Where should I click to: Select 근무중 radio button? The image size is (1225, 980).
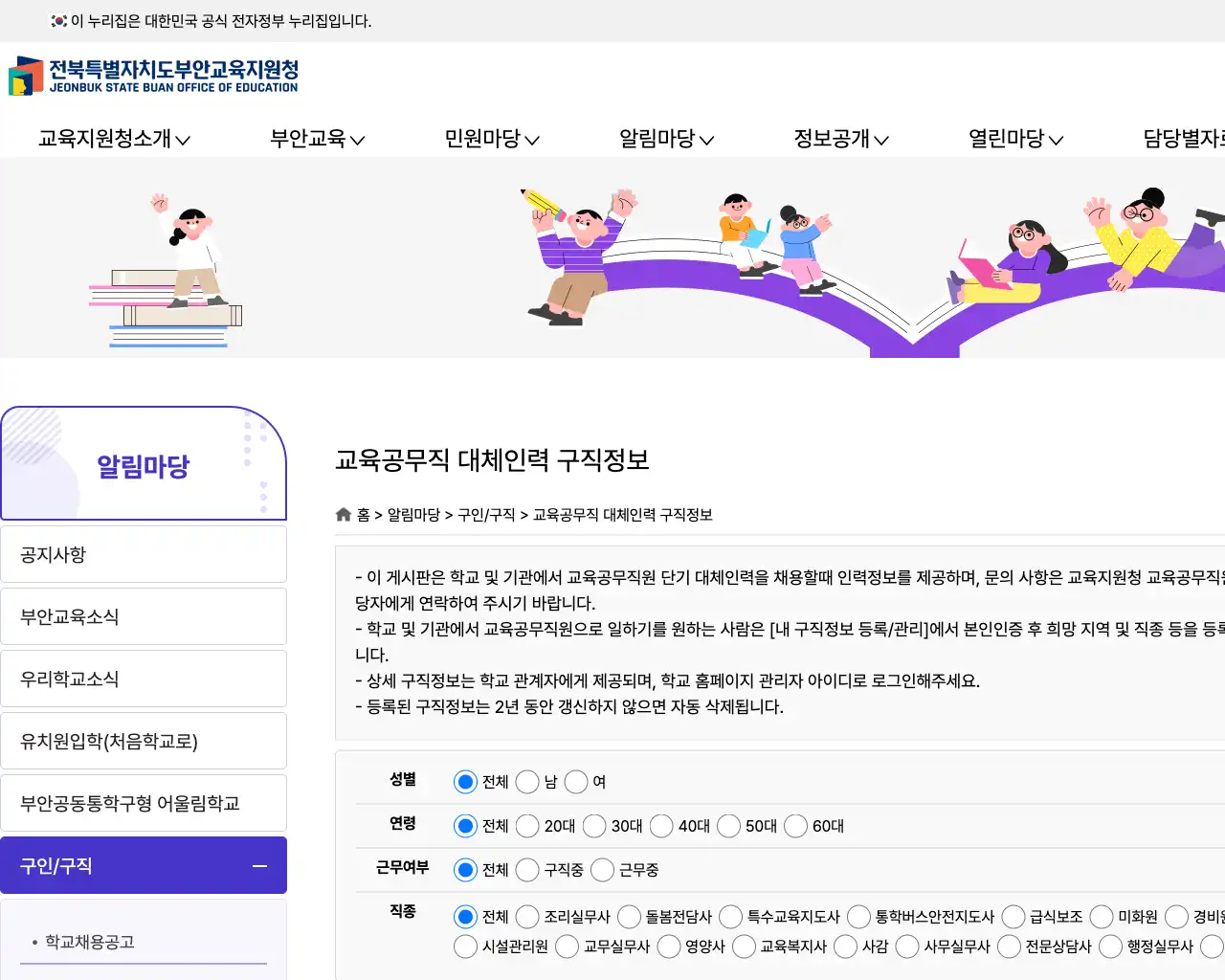602,870
